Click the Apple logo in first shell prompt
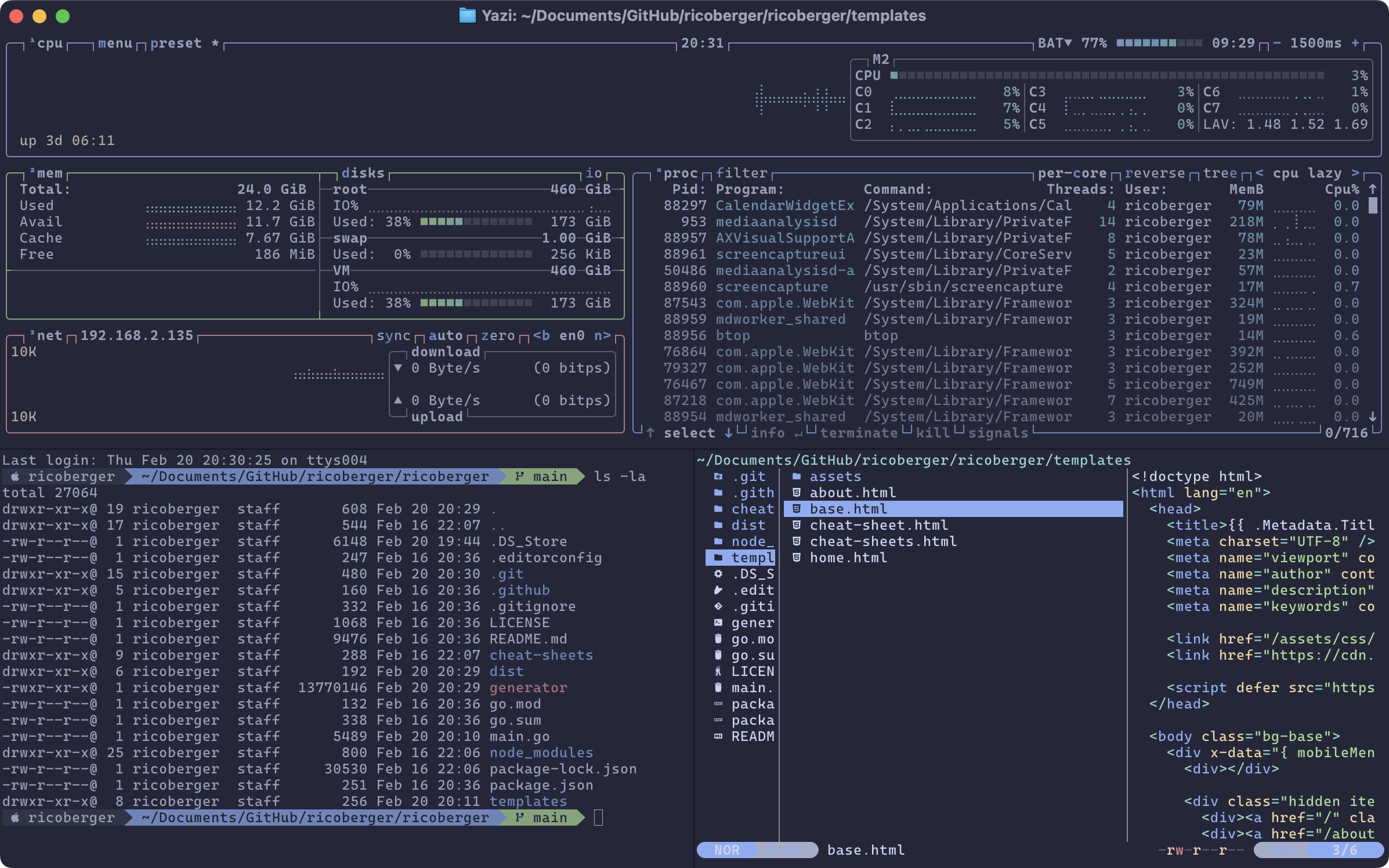 point(15,476)
